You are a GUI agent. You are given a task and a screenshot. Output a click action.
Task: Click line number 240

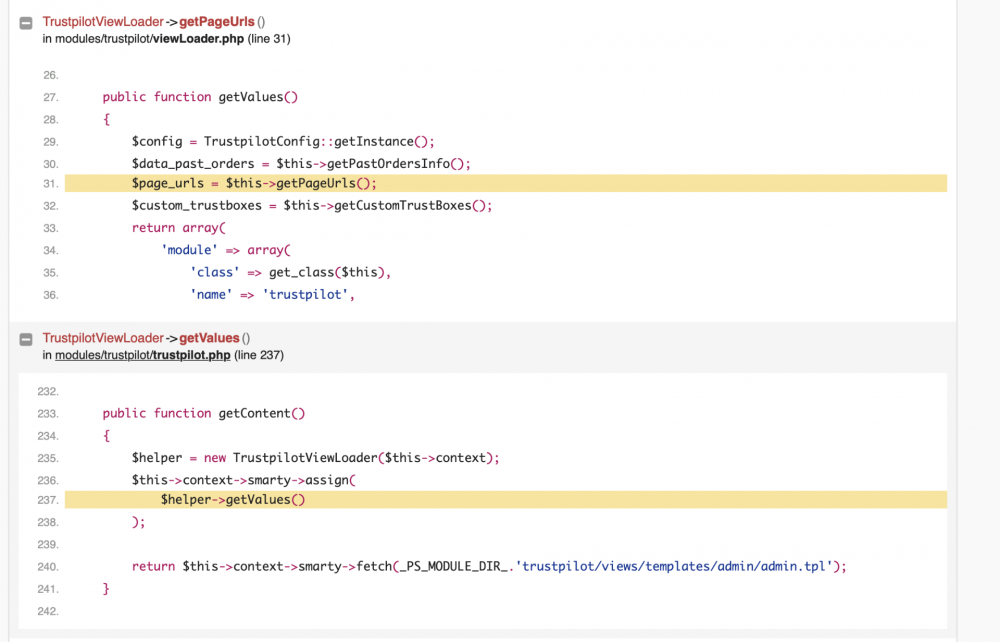coord(51,566)
